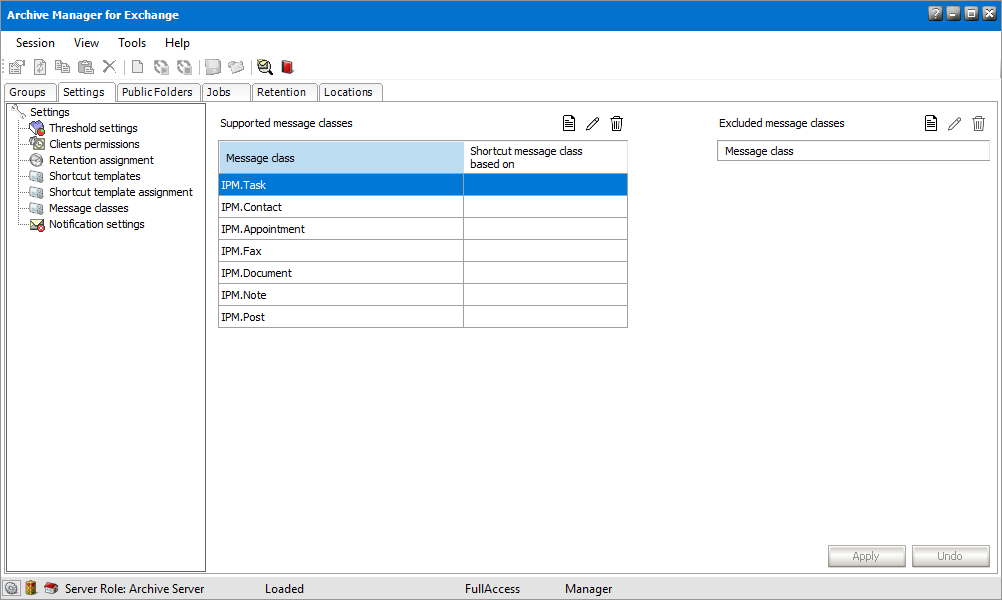Open Message classes in the tree
The image size is (1002, 600).
pos(88,208)
